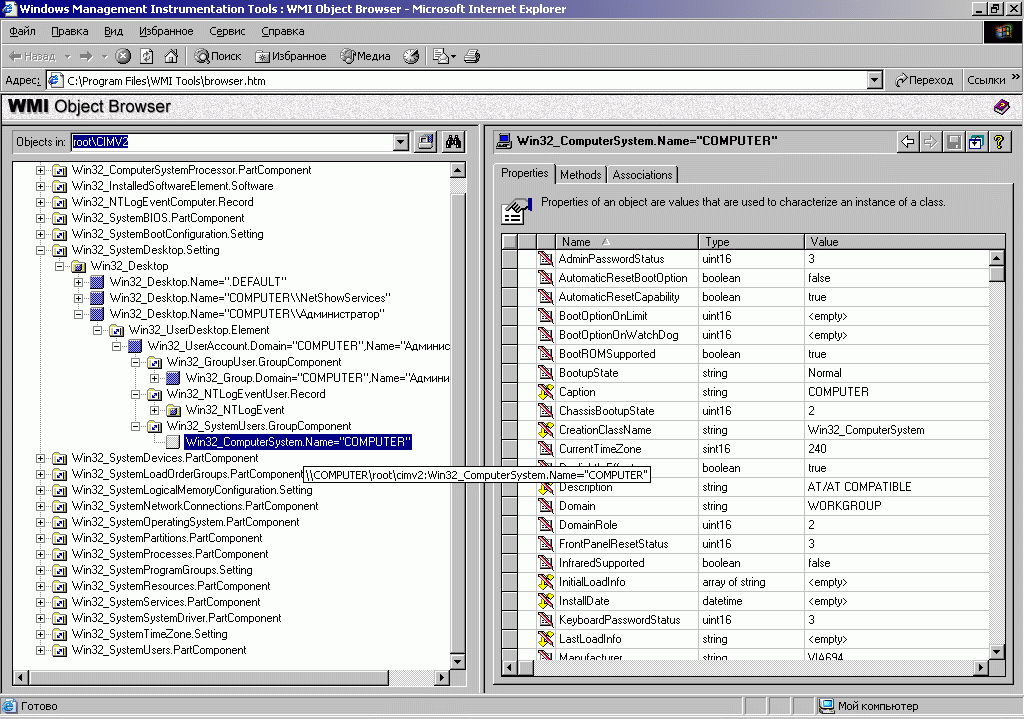Open the Правка menu
The image size is (1024, 719).
point(70,31)
